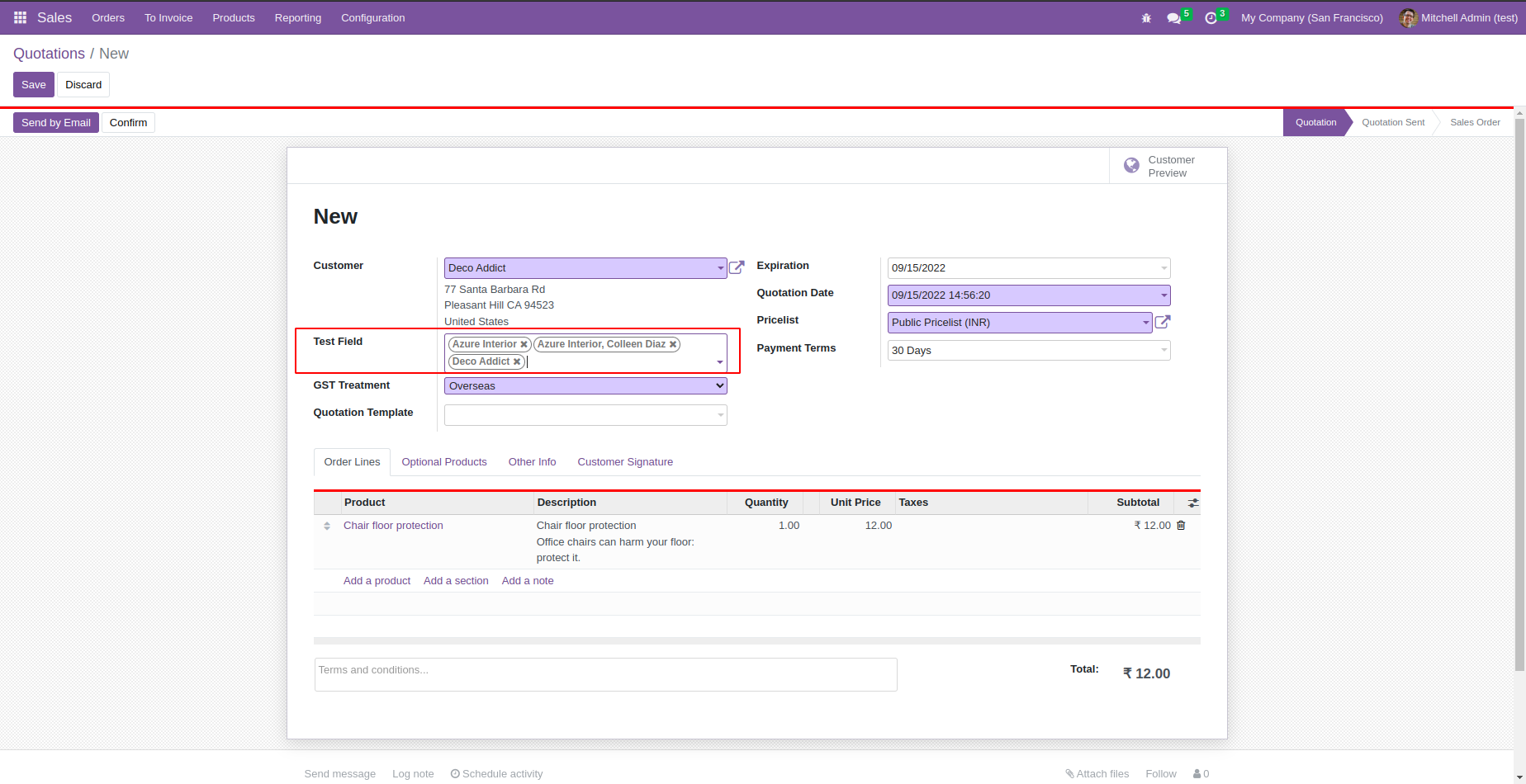
Task: Click the Save button
Action: [x=34, y=85]
